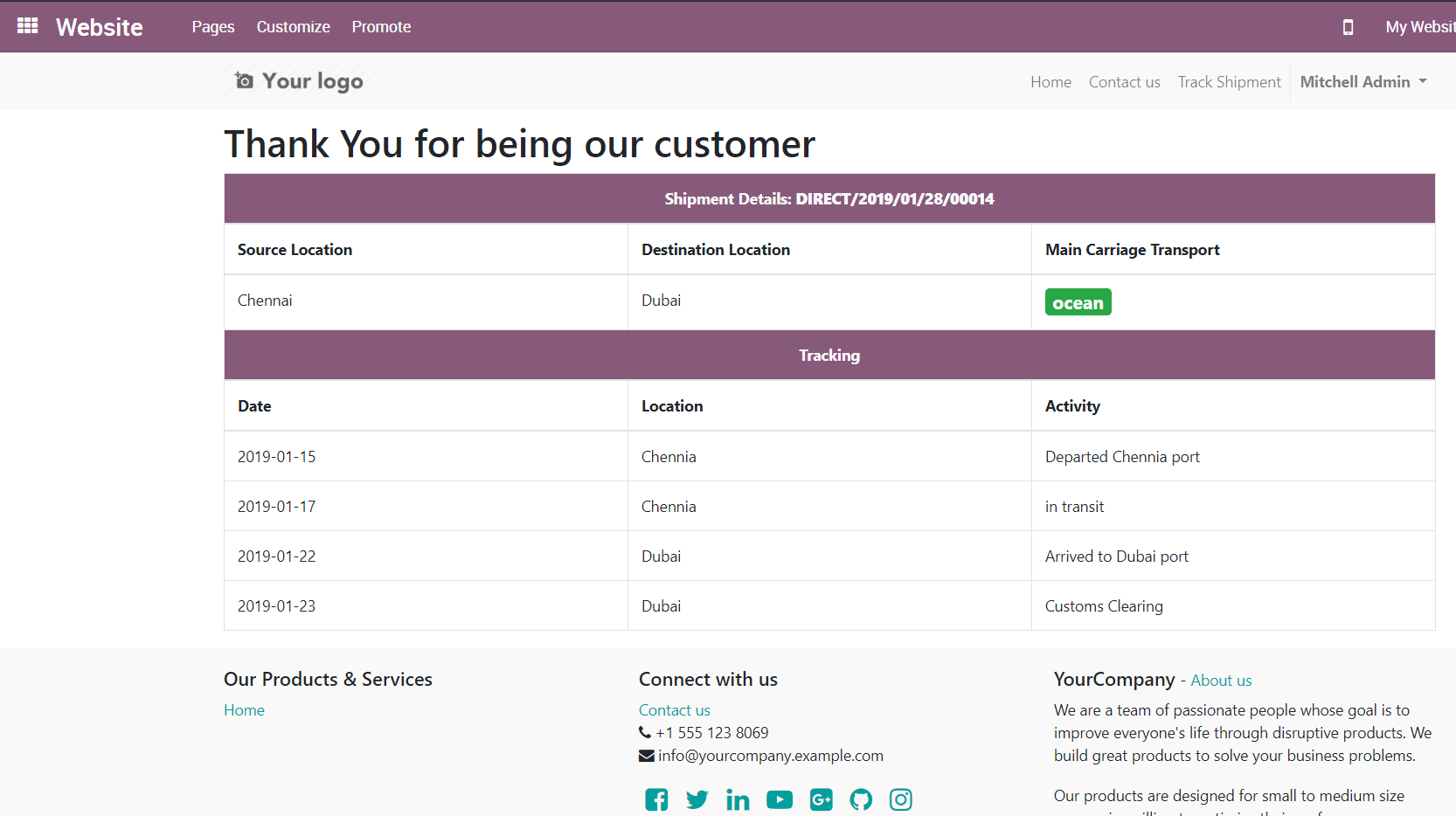Click Contact us in the header navigation
Screen dimensions: 1456x816
[1124, 81]
